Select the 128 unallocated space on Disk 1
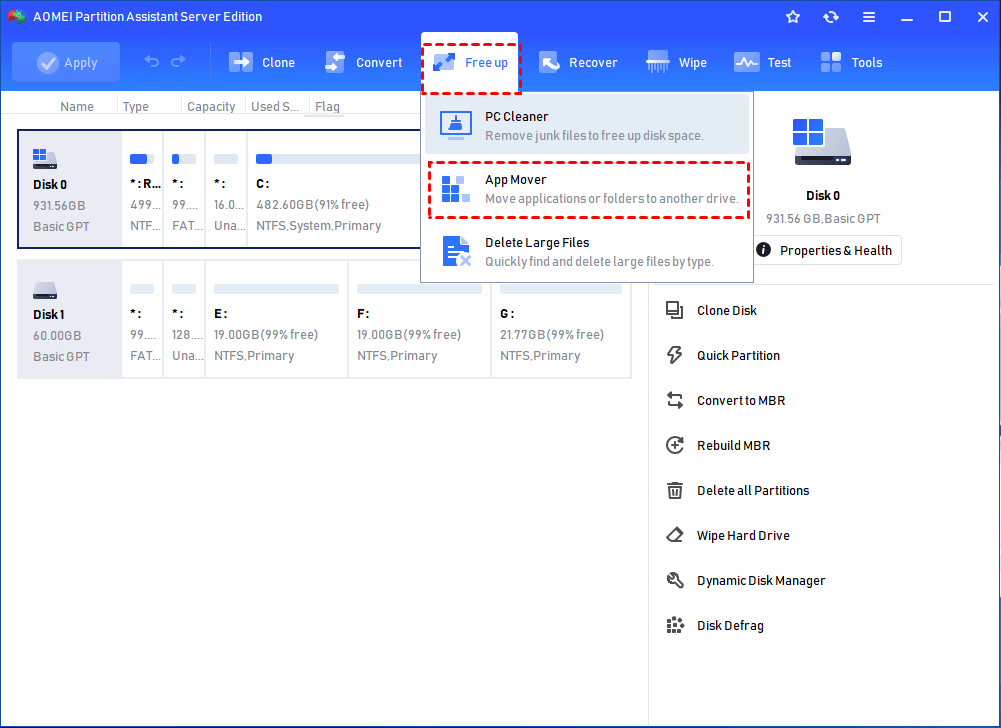Image resolution: width=1001 pixels, height=728 pixels. coord(184,319)
